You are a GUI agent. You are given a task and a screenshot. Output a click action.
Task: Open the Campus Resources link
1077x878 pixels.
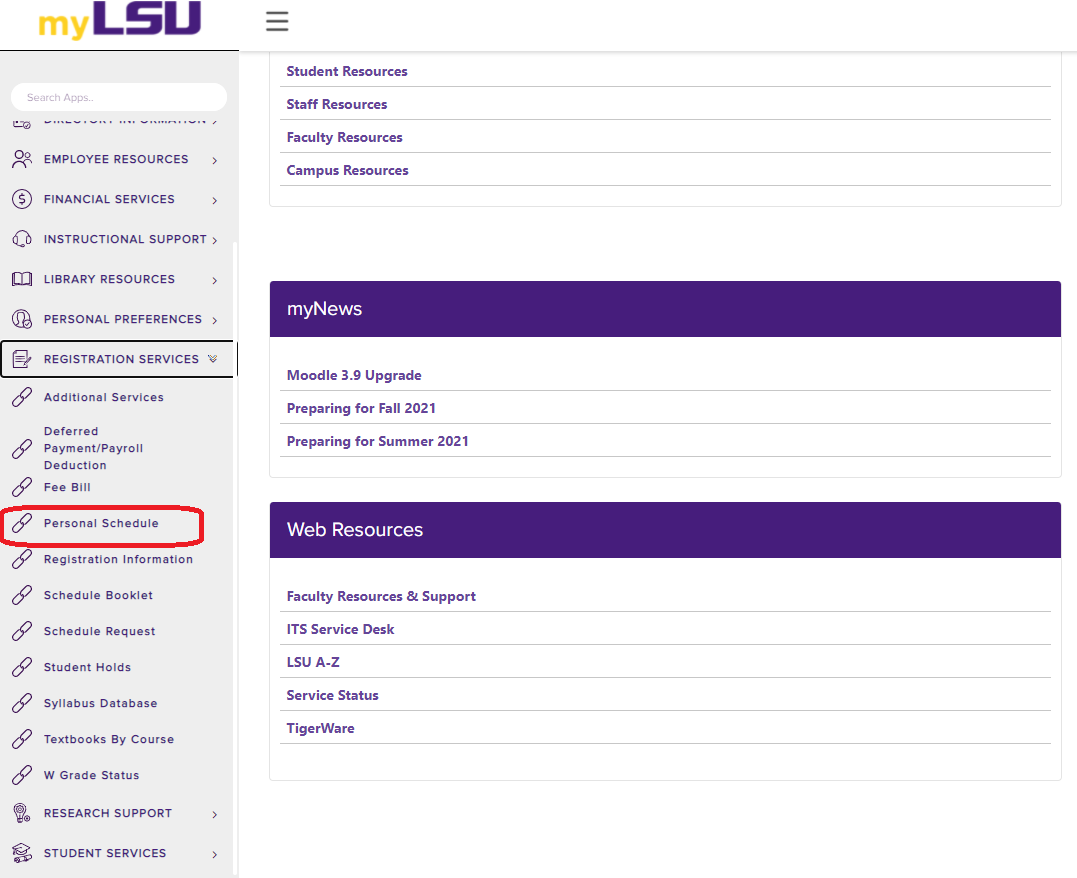pyautogui.click(x=347, y=170)
